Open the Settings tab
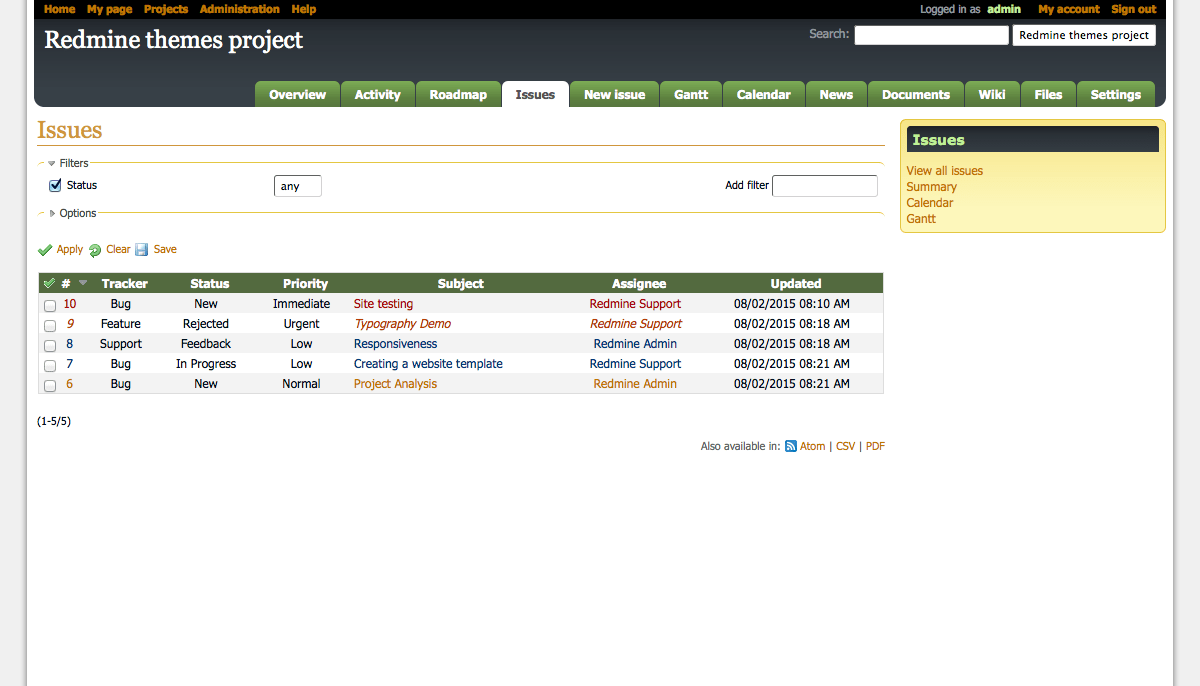 click(1115, 94)
